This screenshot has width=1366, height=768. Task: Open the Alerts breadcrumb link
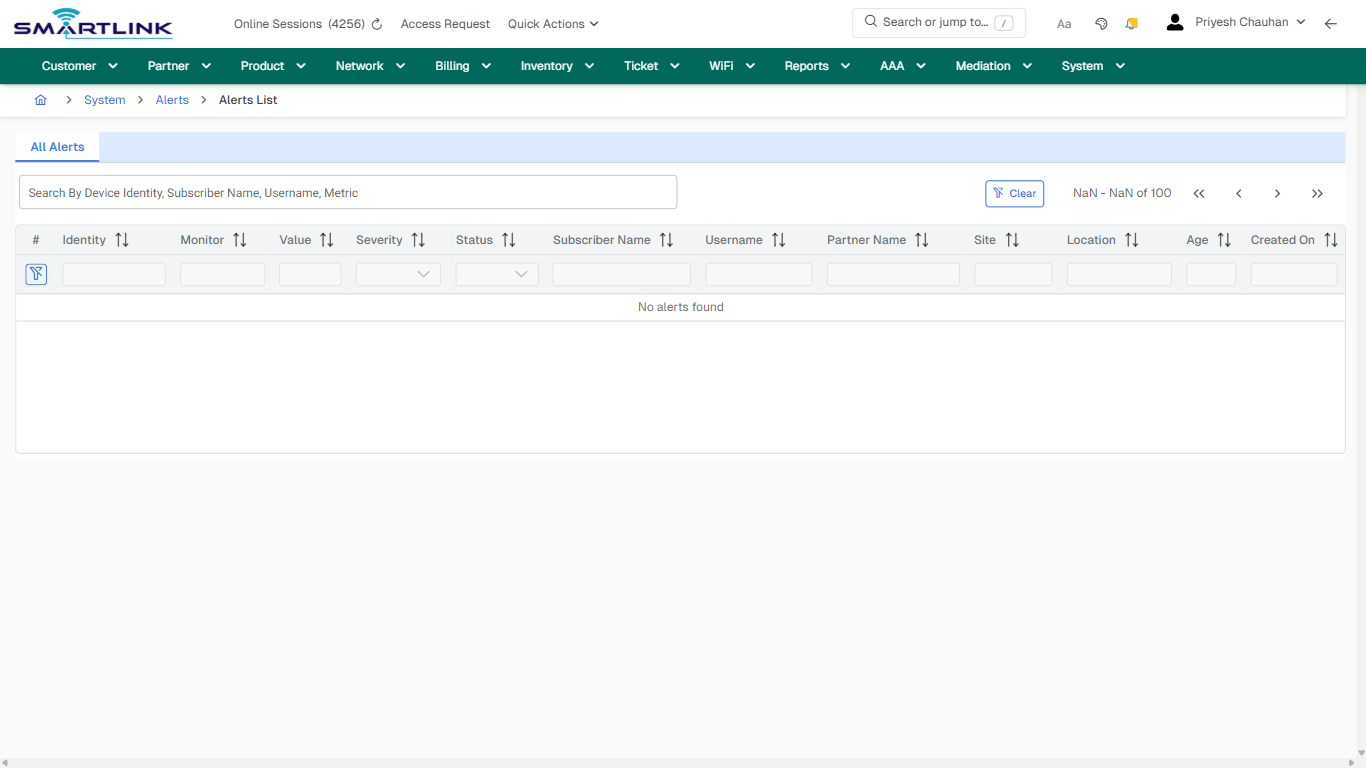click(x=172, y=100)
